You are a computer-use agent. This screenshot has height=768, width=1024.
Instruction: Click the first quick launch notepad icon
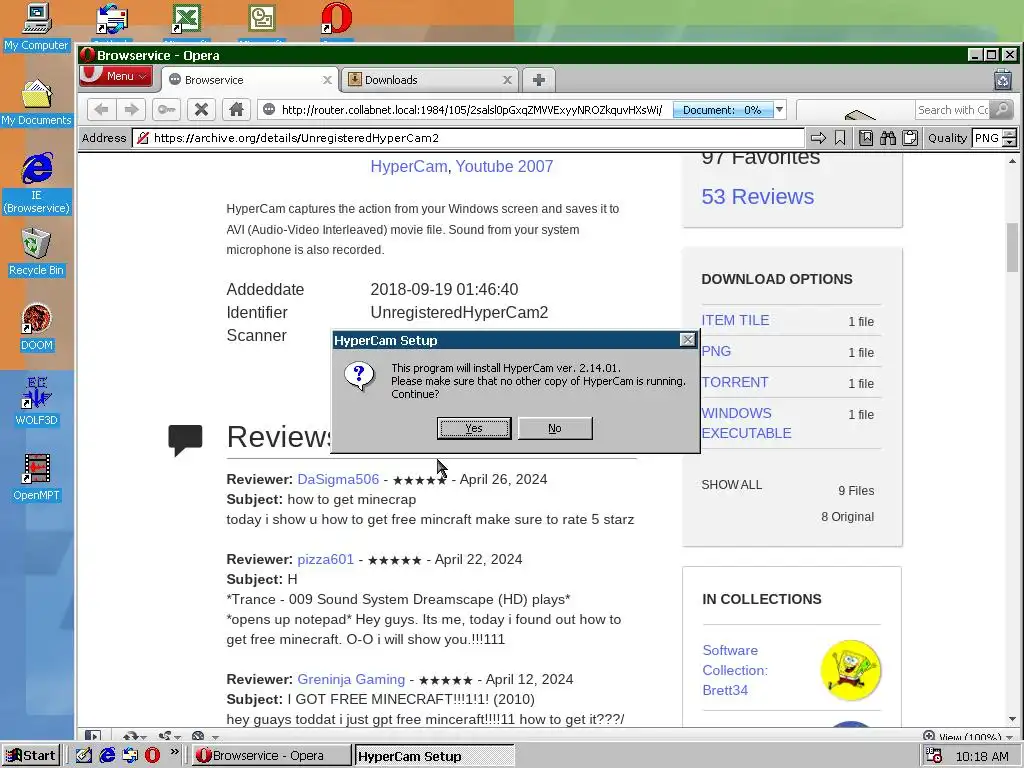pyautogui.click(x=84, y=756)
